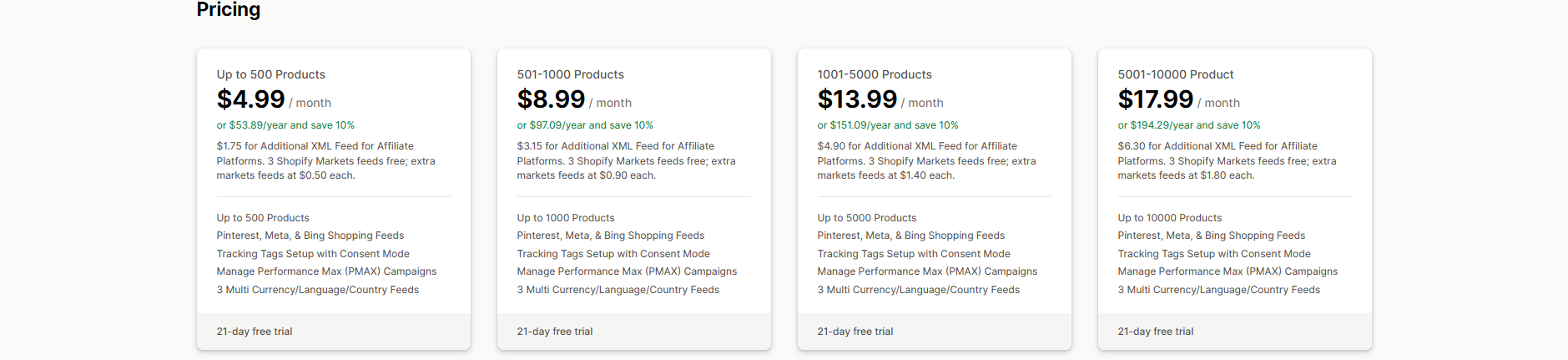Click 21-day free trial on the $17.99 plan
Viewport: 1568px width, 360px height.
click(x=1156, y=332)
